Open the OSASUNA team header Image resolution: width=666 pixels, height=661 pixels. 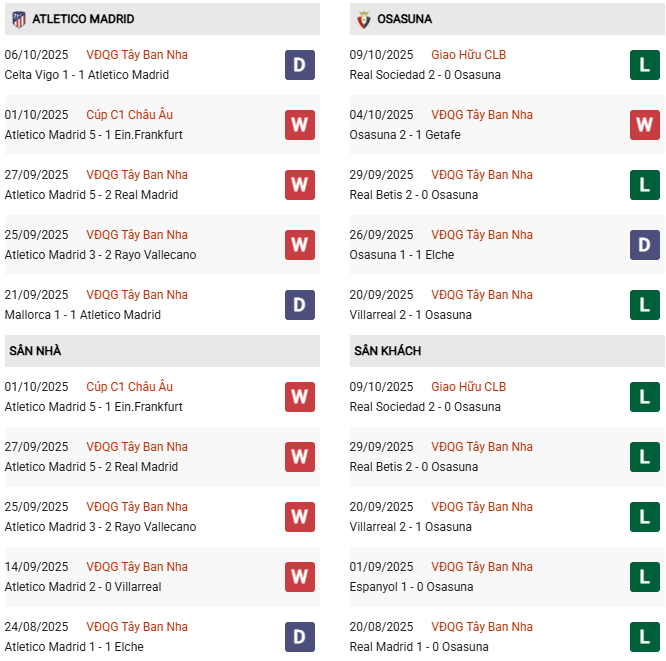(406, 19)
